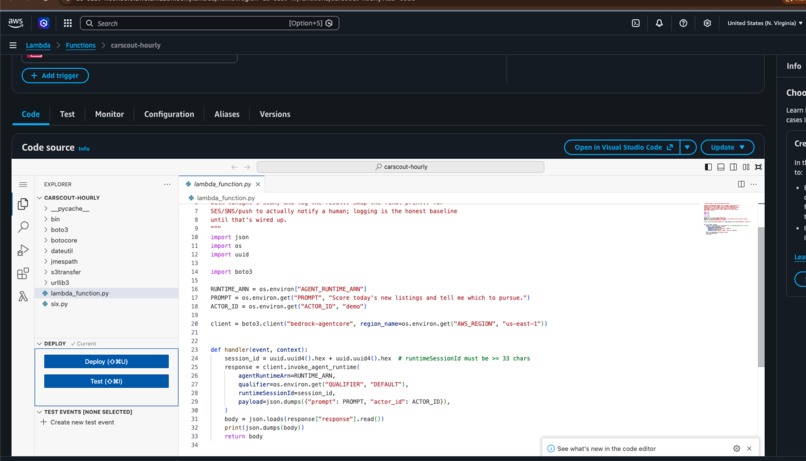Image resolution: width=806 pixels, height=461 pixels.
Task: Click the Deploy button
Action: (x=106, y=362)
